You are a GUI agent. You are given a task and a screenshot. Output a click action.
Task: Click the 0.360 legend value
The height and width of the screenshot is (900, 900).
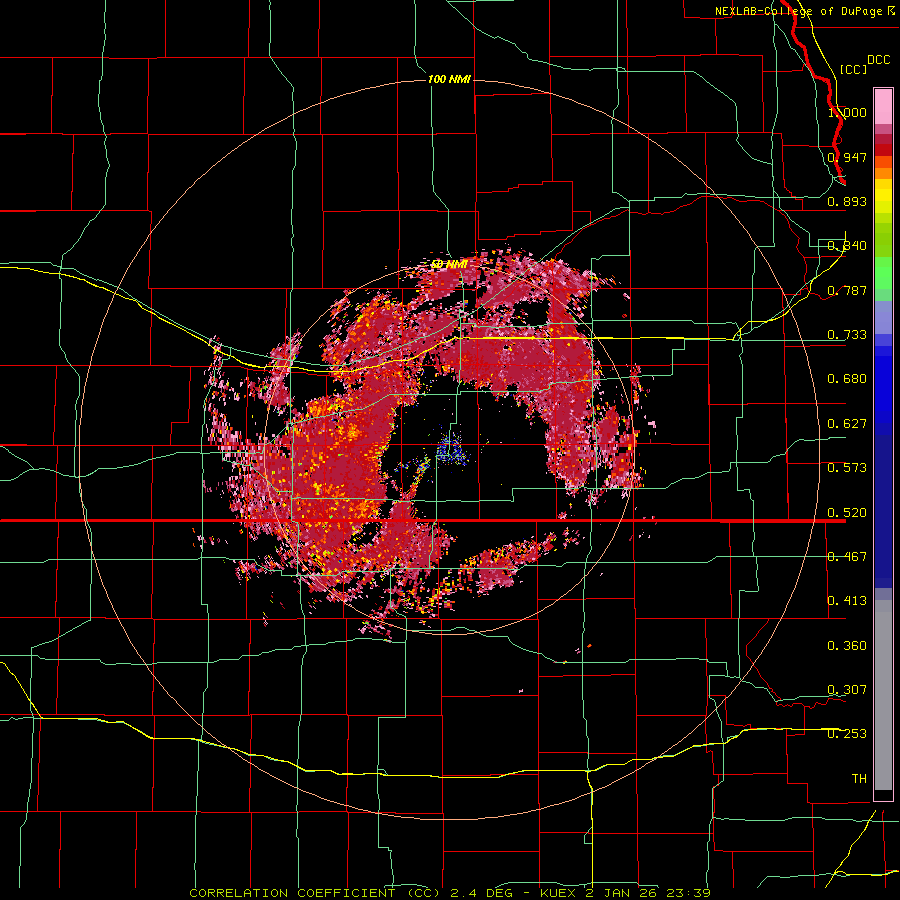tap(847, 646)
